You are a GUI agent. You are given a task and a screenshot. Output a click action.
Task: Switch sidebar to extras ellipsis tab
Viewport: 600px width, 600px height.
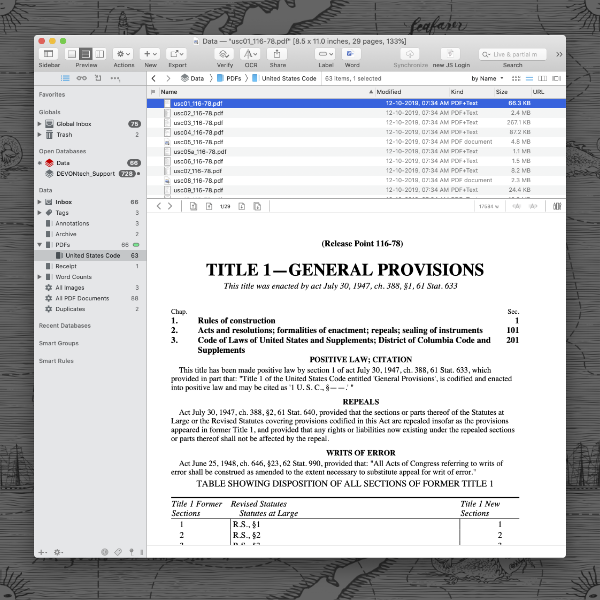115,78
